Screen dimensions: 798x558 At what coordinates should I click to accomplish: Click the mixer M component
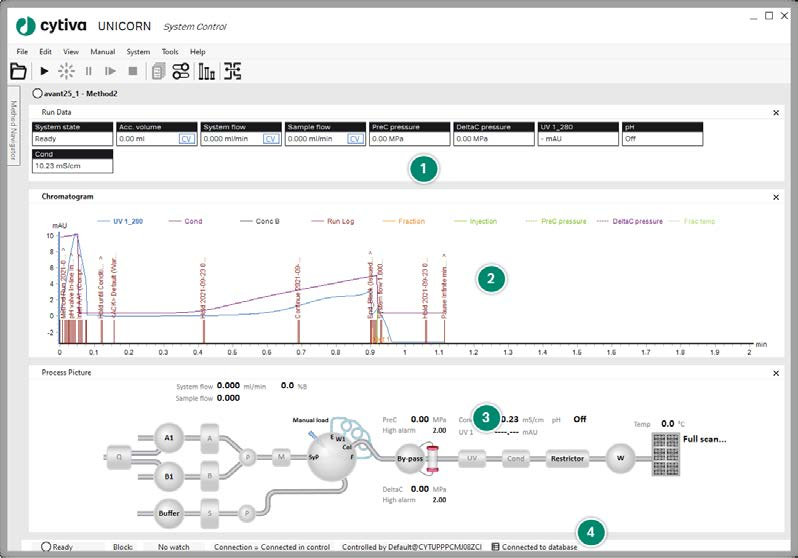(281, 457)
